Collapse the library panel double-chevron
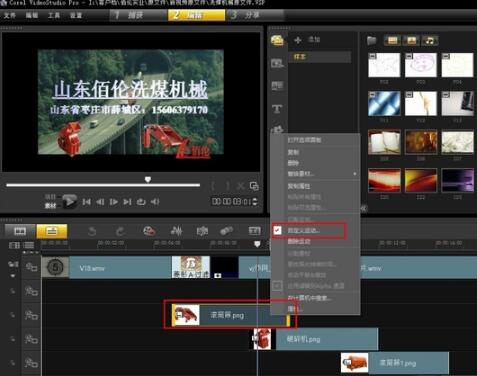This screenshot has height=376, width=477. tap(364, 209)
